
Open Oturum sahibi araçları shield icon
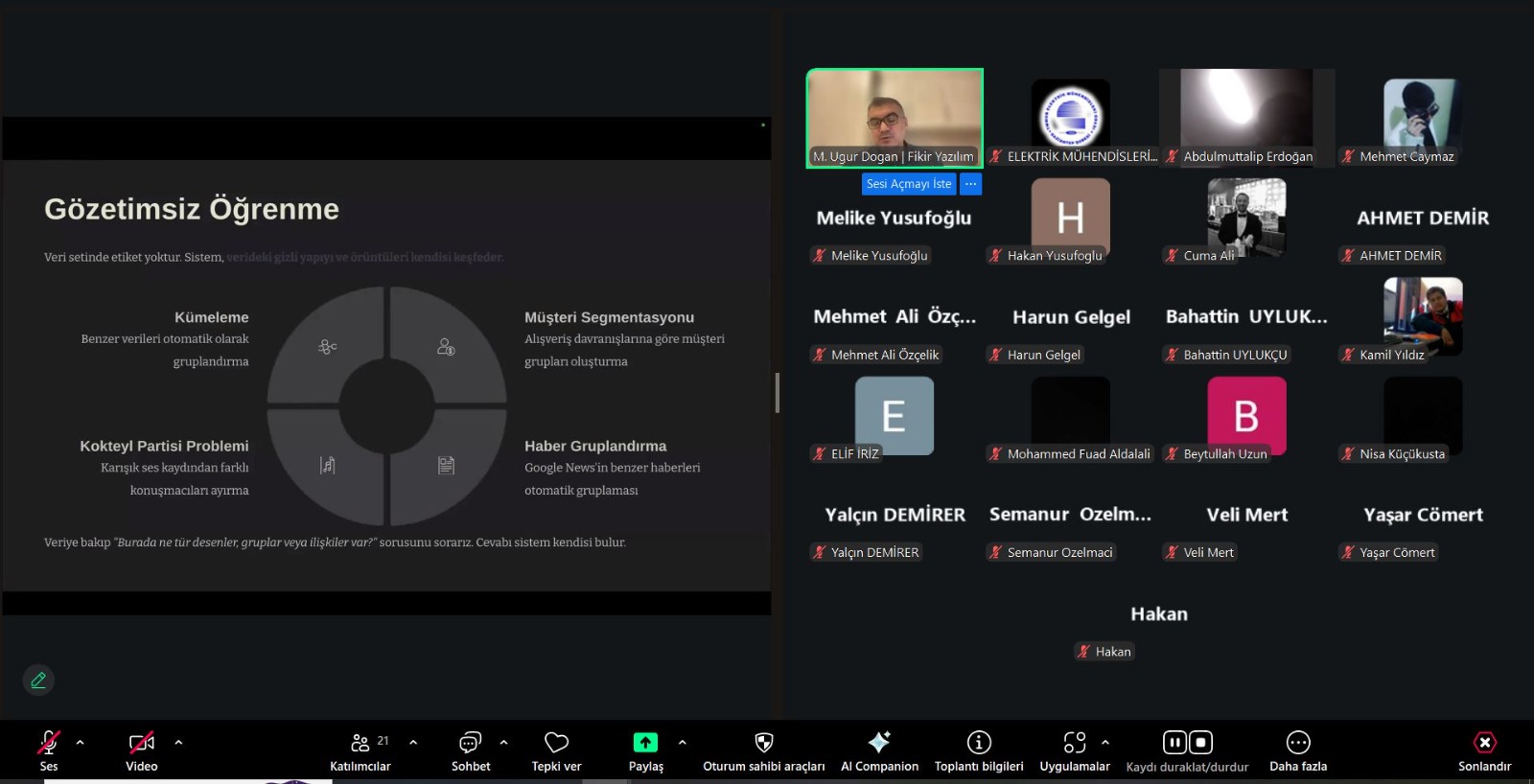point(763,744)
